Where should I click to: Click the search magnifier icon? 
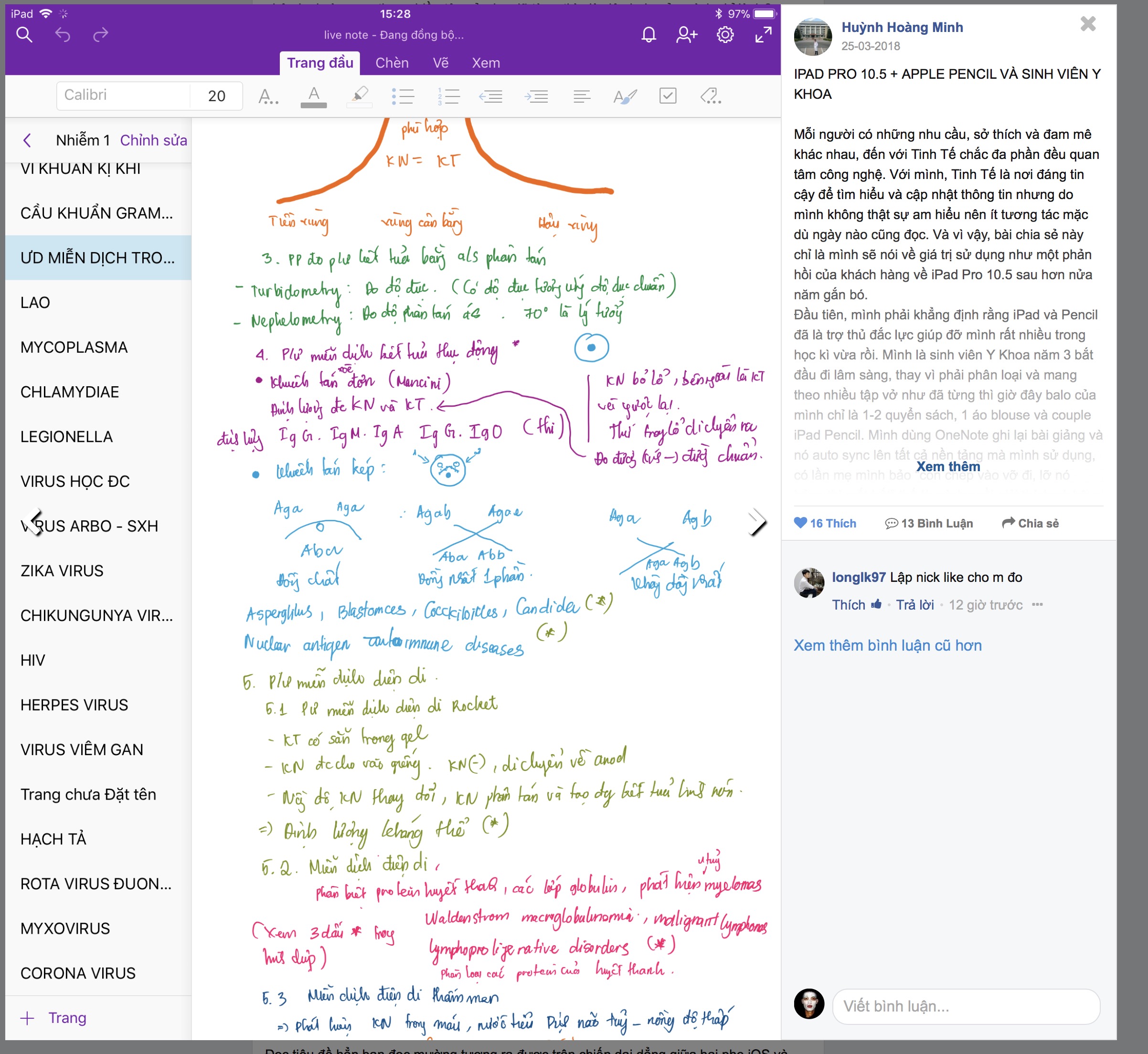(x=24, y=35)
